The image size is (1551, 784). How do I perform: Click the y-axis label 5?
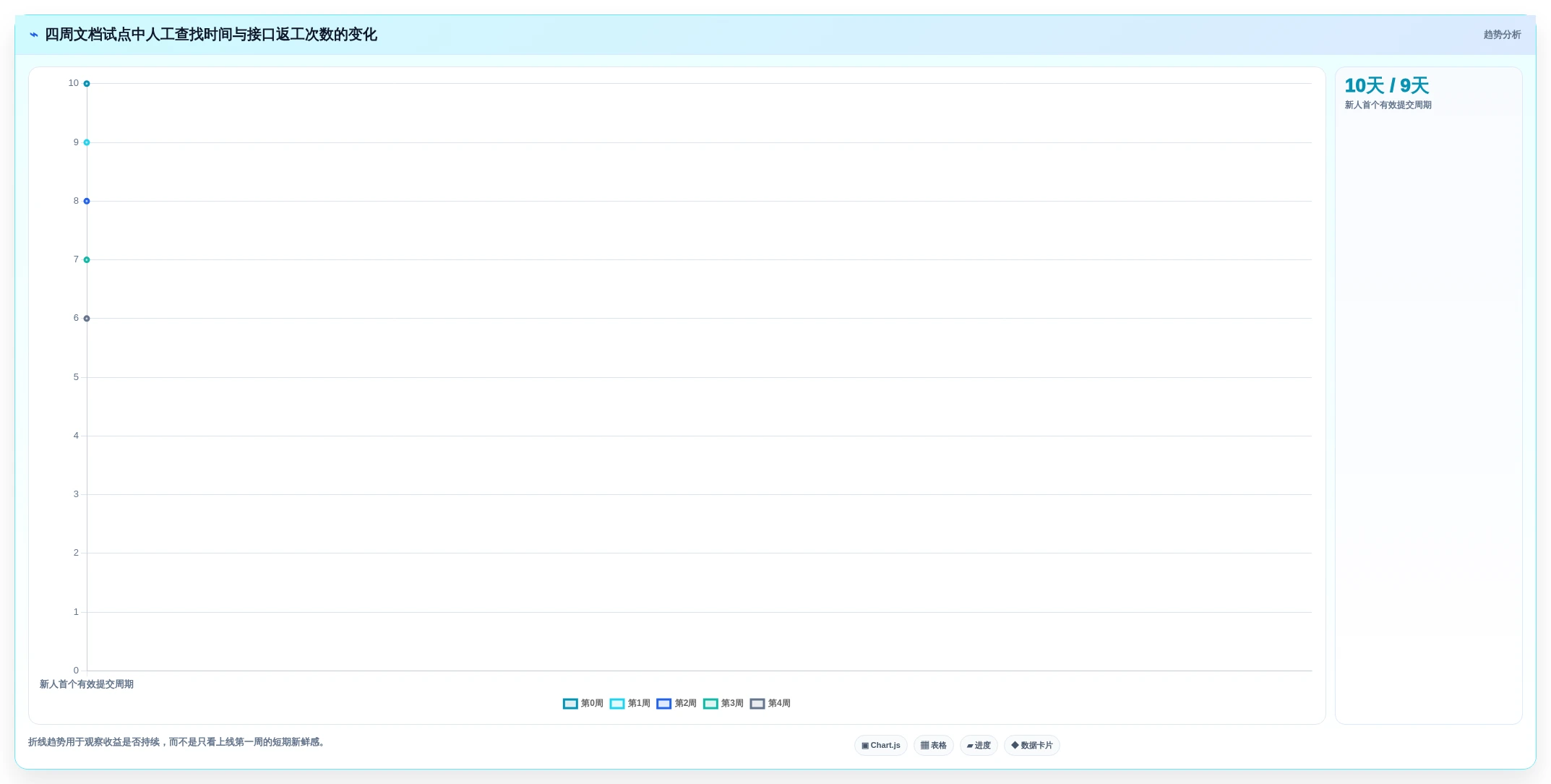tap(76, 377)
